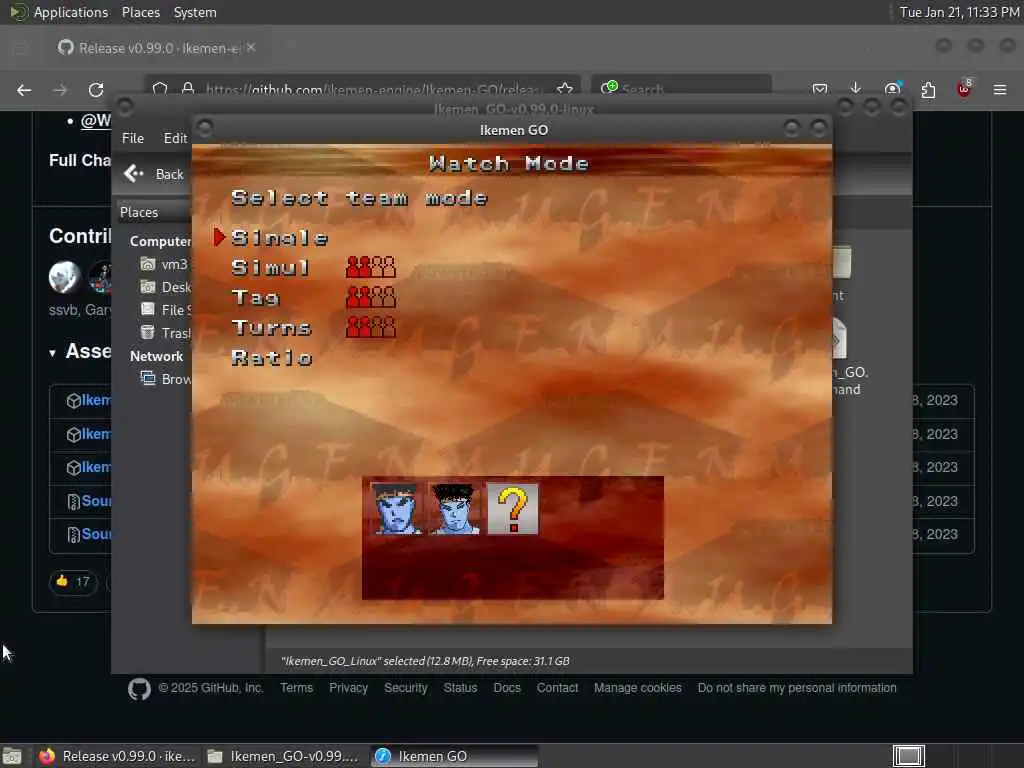The width and height of the screenshot is (1024, 768).
Task: Switch to Ikemen GO taskbar item
Action: (x=454, y=756)
